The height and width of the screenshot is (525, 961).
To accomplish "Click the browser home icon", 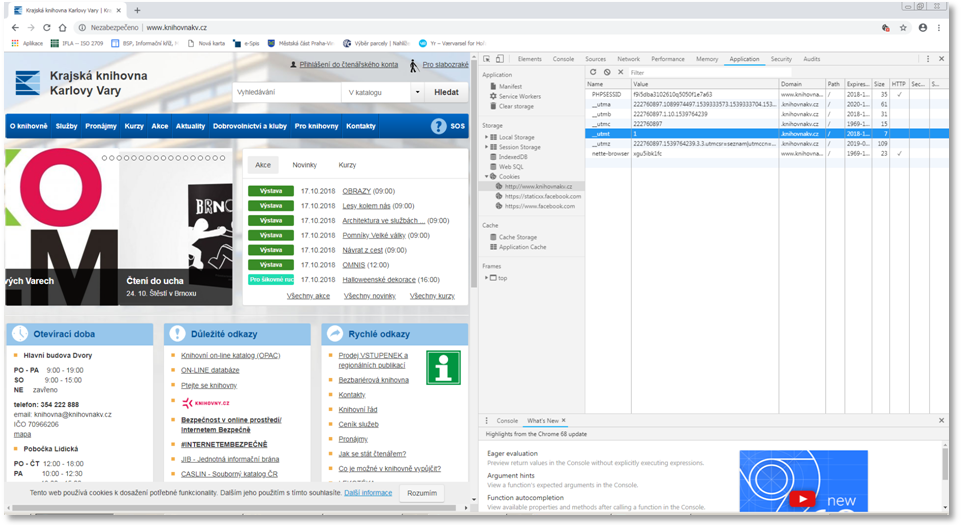I will point(63,28).
